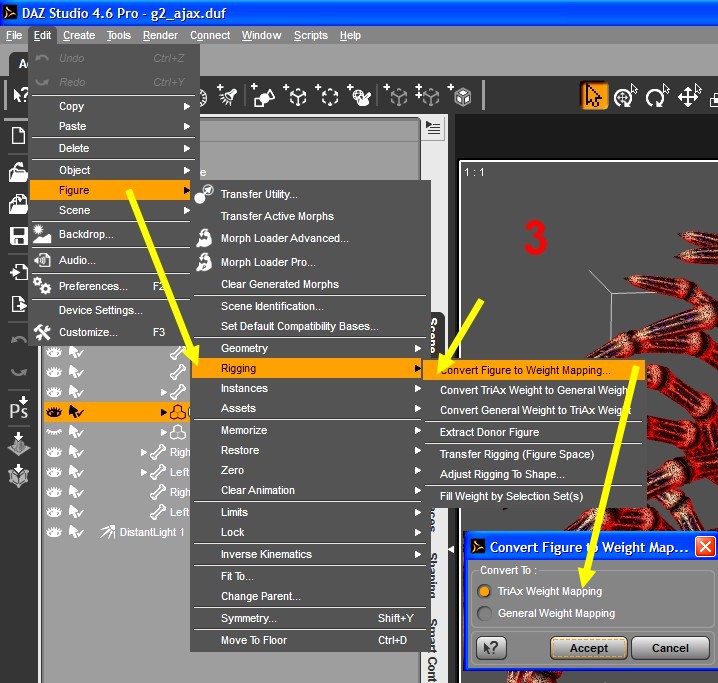Click the Redo curved arrow in left toolbar
The image size is (718, 683).
tap(18, 372)
